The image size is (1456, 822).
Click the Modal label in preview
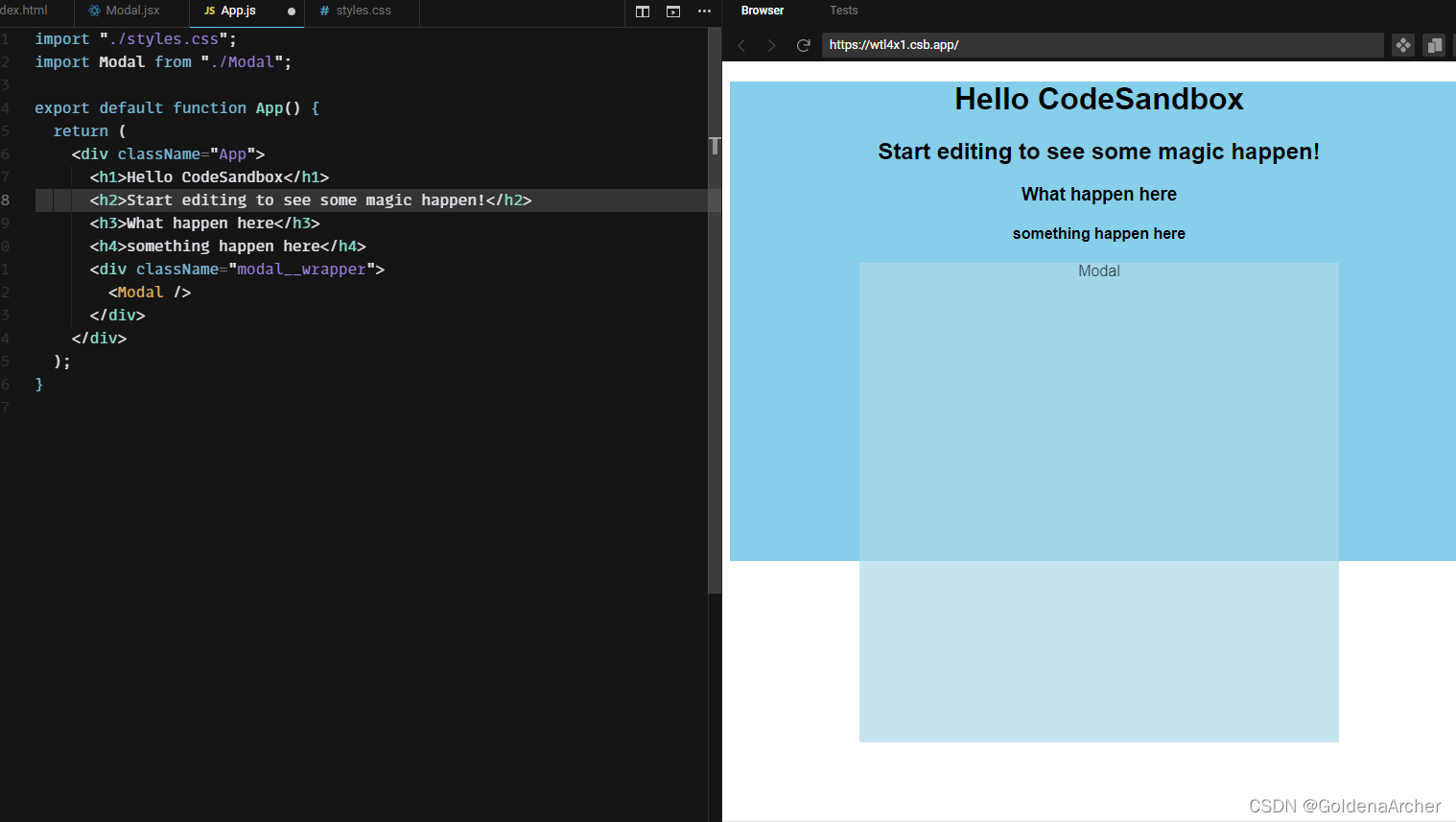click(x=1099, y=271)
